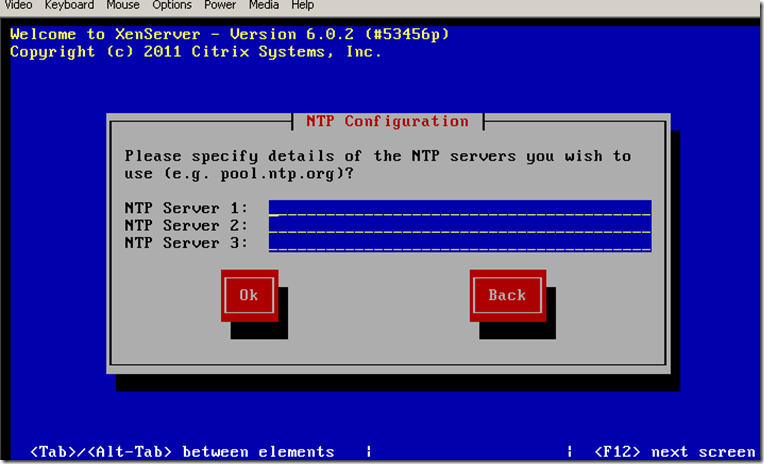Click the 'Welcome to XenServer' version line
This screenshot has height=464, width=764.
pos(229,34)
